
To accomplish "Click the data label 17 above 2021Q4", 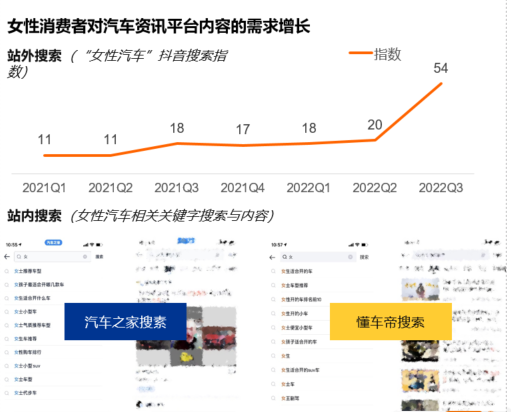I will click(243, 129).
